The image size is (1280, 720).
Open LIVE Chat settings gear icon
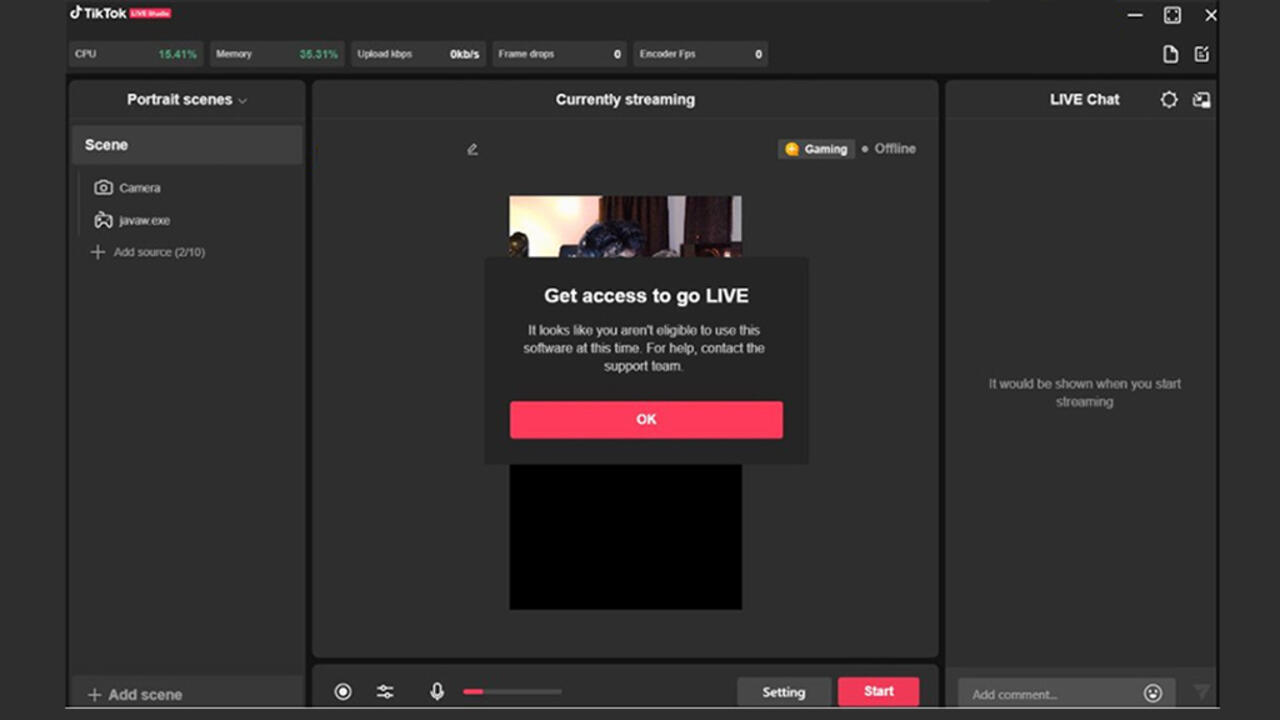point(1168,100)
